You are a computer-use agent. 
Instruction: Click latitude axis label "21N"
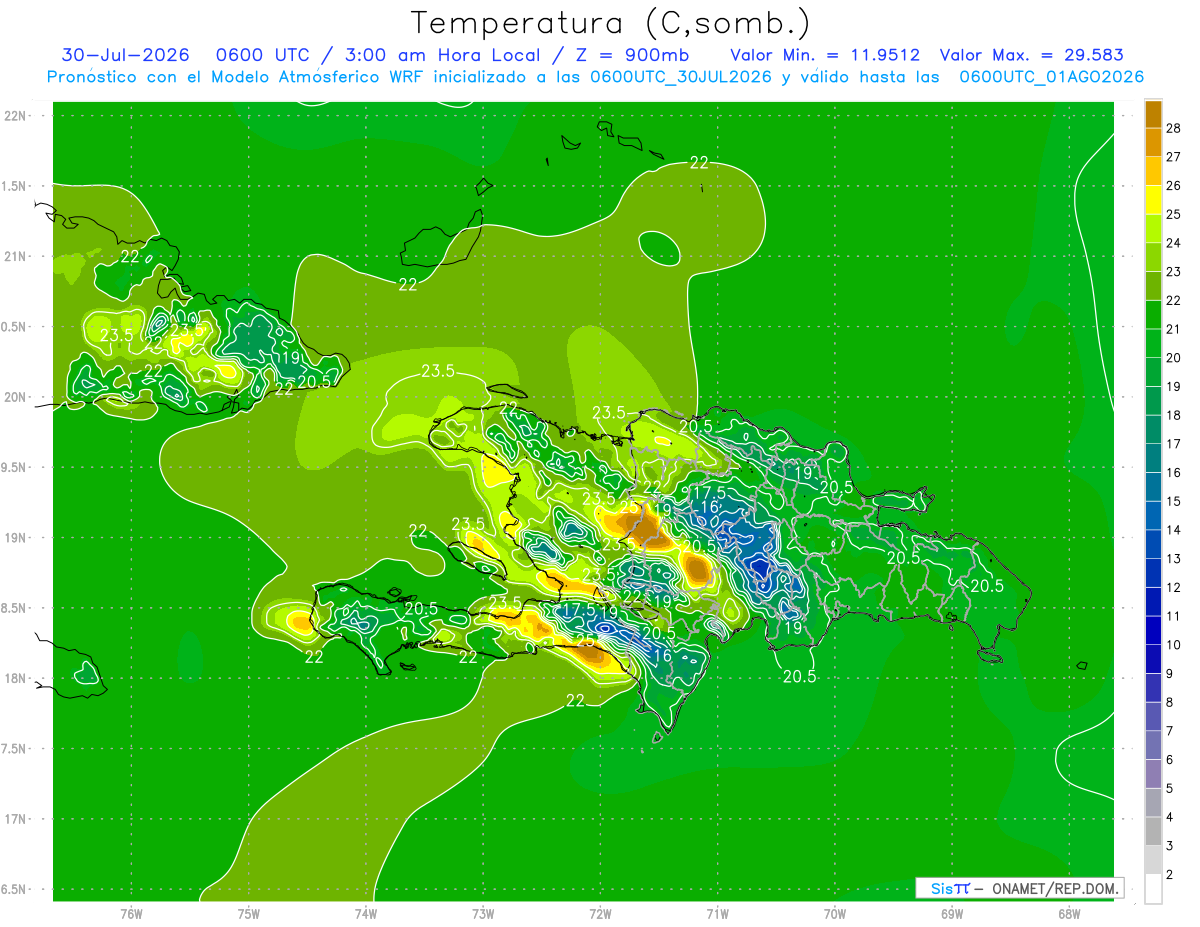click(16, 257)
